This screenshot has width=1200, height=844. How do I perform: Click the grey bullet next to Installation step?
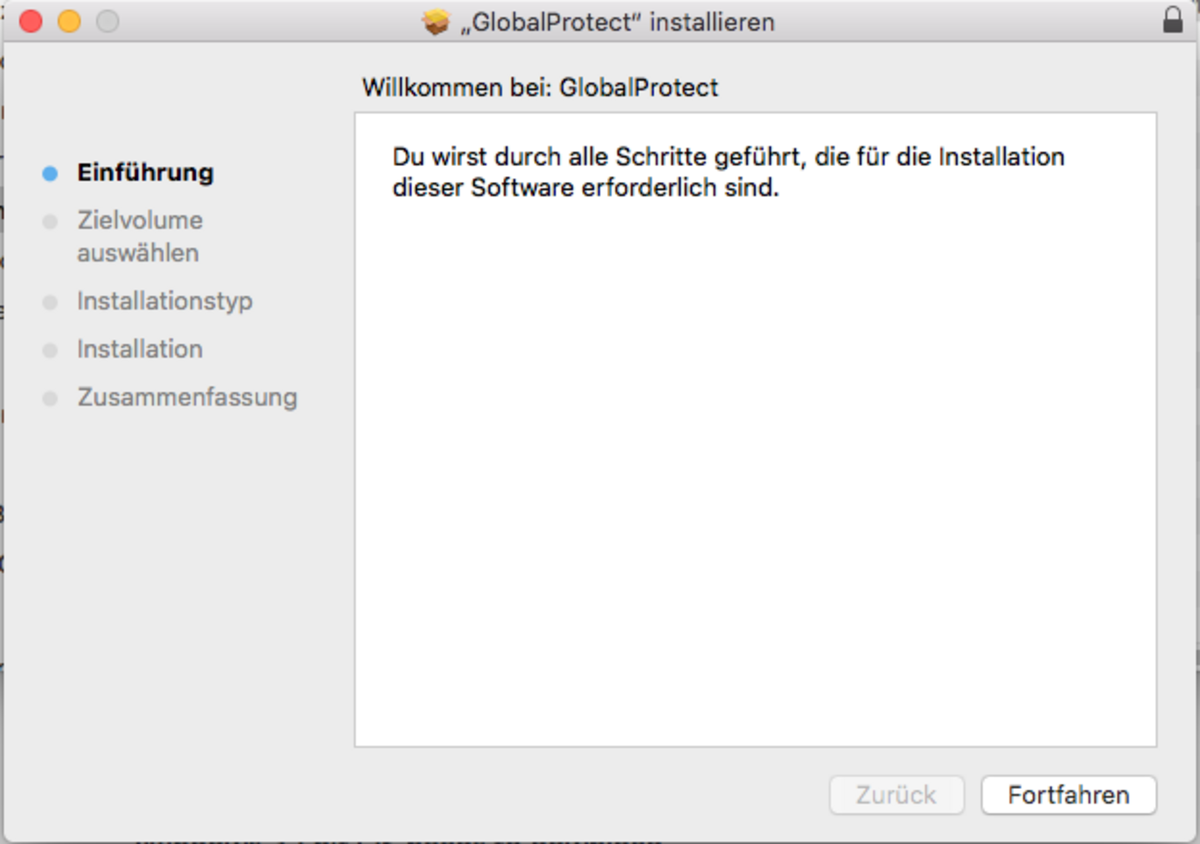pyautogui.click(x=50, y=350)
